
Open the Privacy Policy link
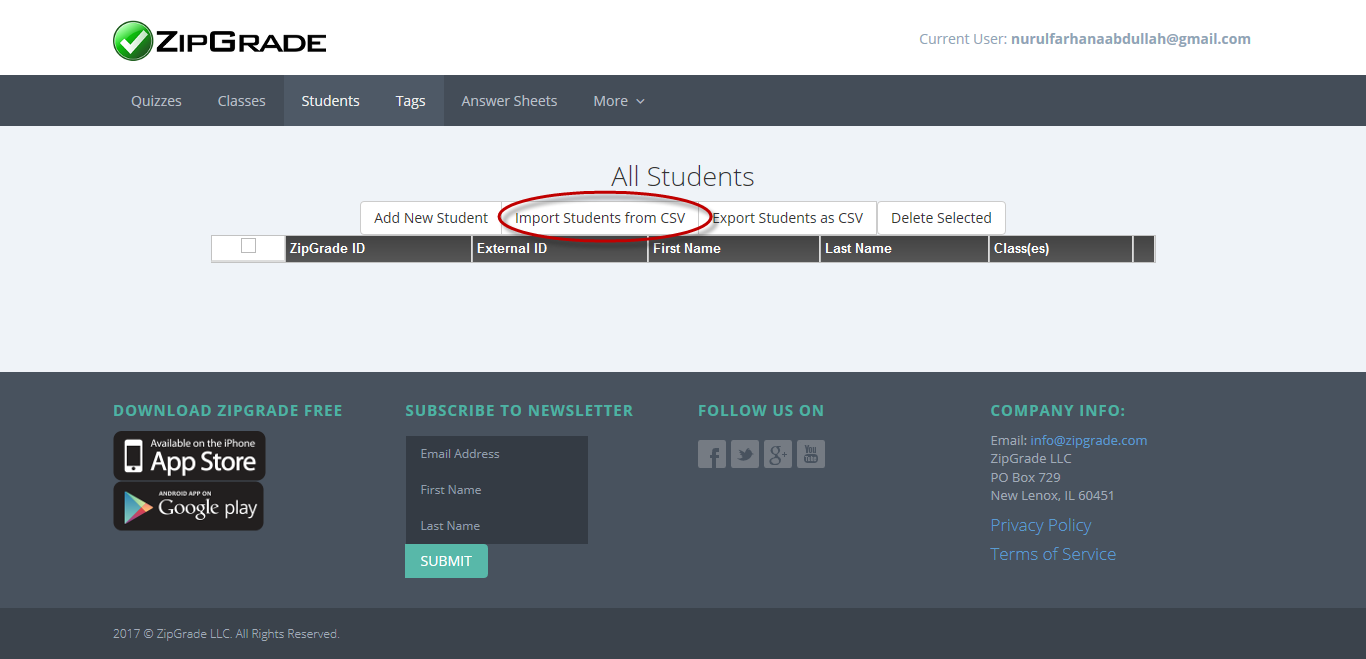[1041, 525]
